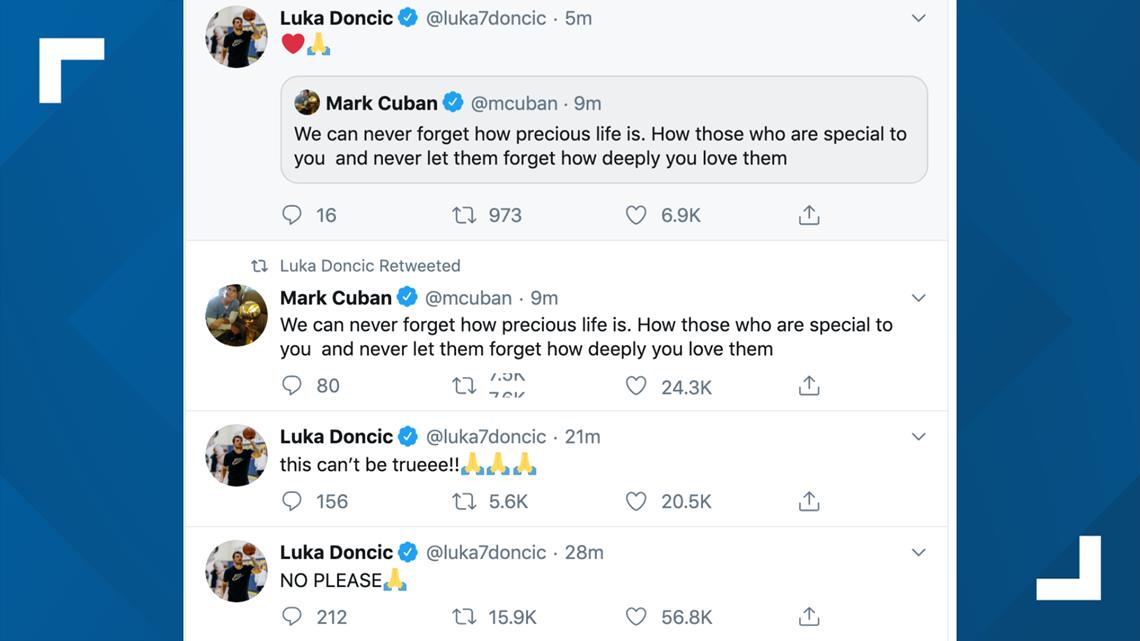
Task: Open chevron menu for "NO PLEASE" tweet
Action: pyautogui.click(x=918, y=552)
